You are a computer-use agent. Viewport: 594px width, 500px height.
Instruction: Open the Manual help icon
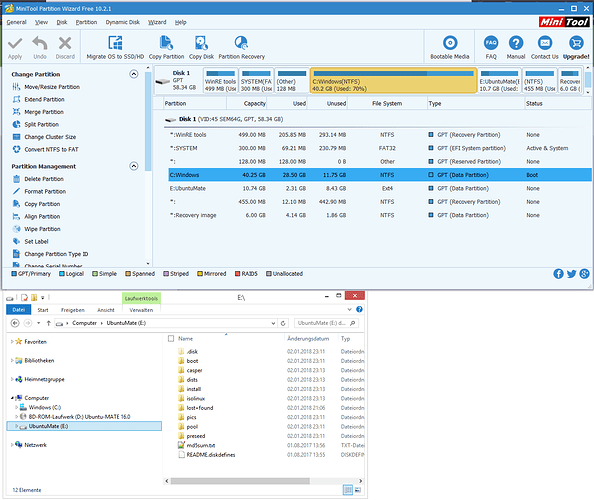point(516,43)
